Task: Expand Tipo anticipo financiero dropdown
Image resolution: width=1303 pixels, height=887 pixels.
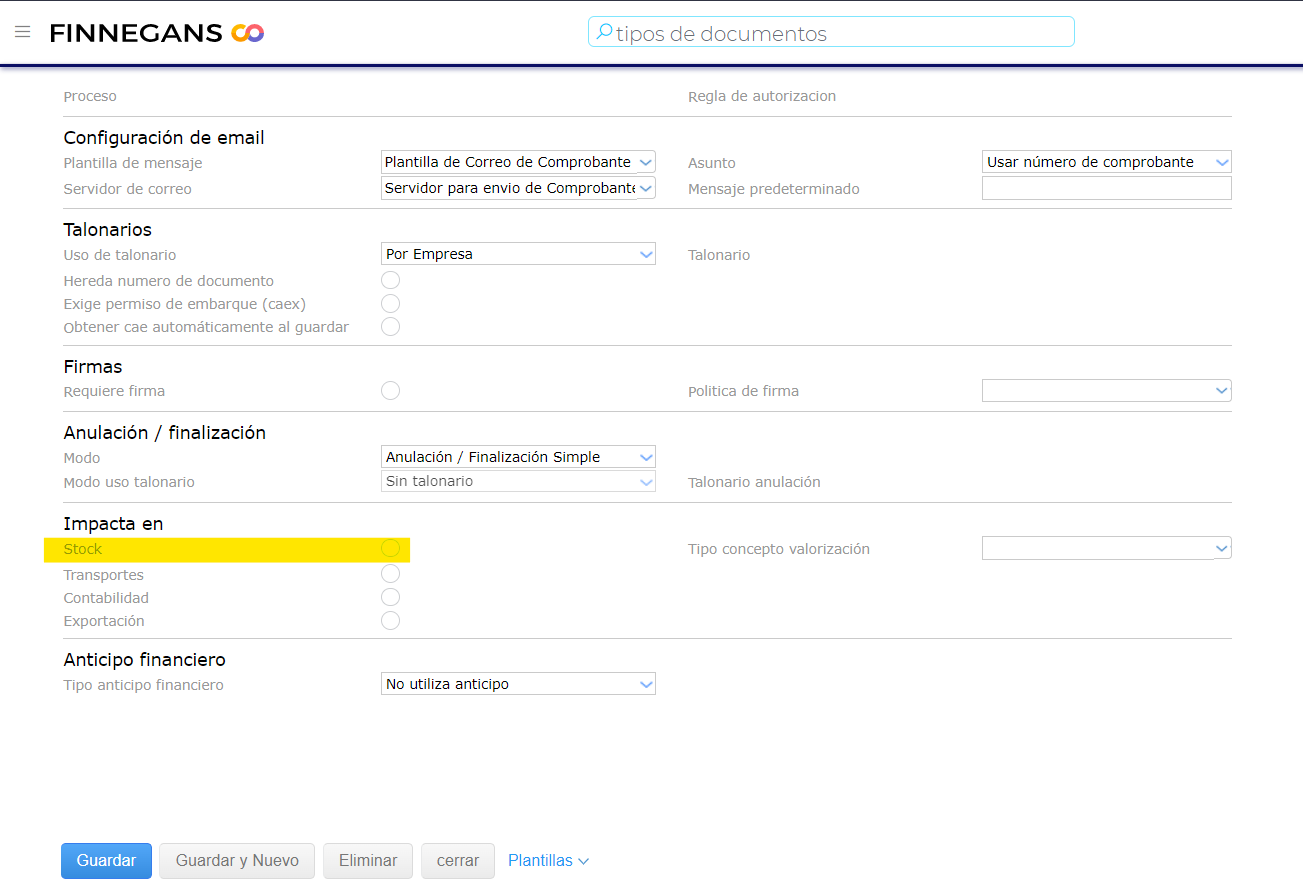Action: click(518, 684)
